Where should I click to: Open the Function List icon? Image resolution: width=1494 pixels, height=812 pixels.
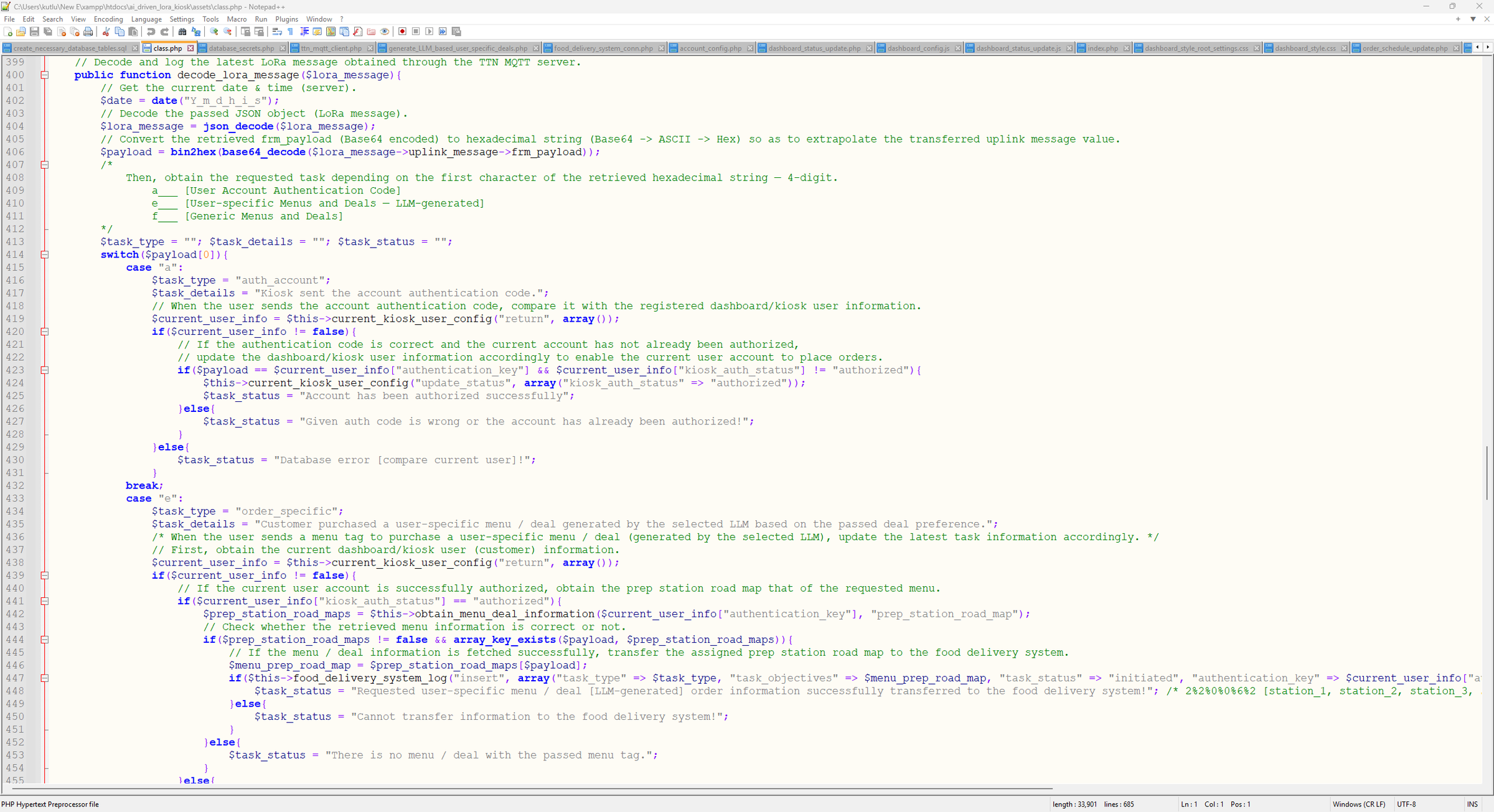357,32
